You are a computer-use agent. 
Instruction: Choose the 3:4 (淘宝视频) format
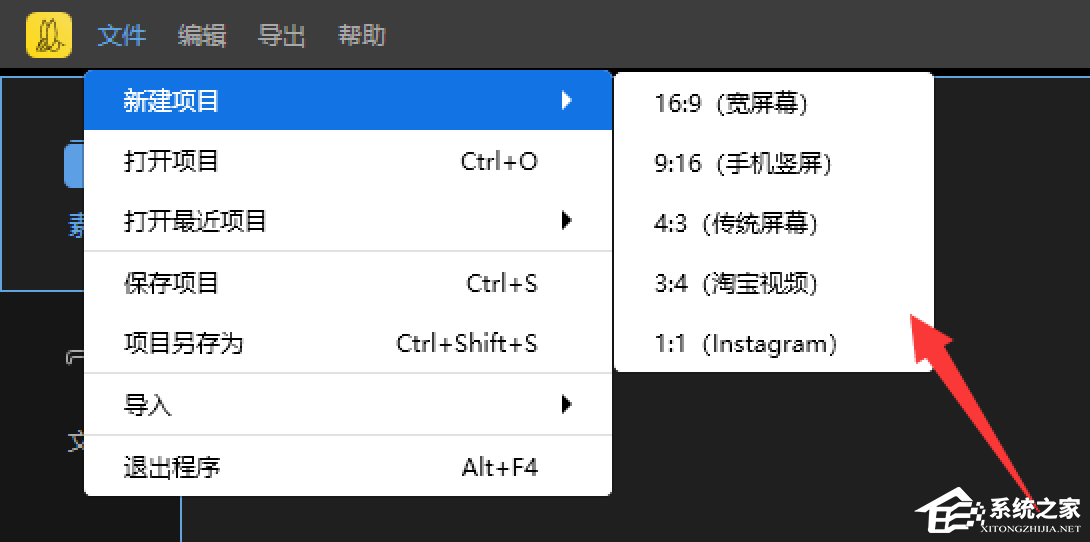pyautogui.click(x=736, y=284)
